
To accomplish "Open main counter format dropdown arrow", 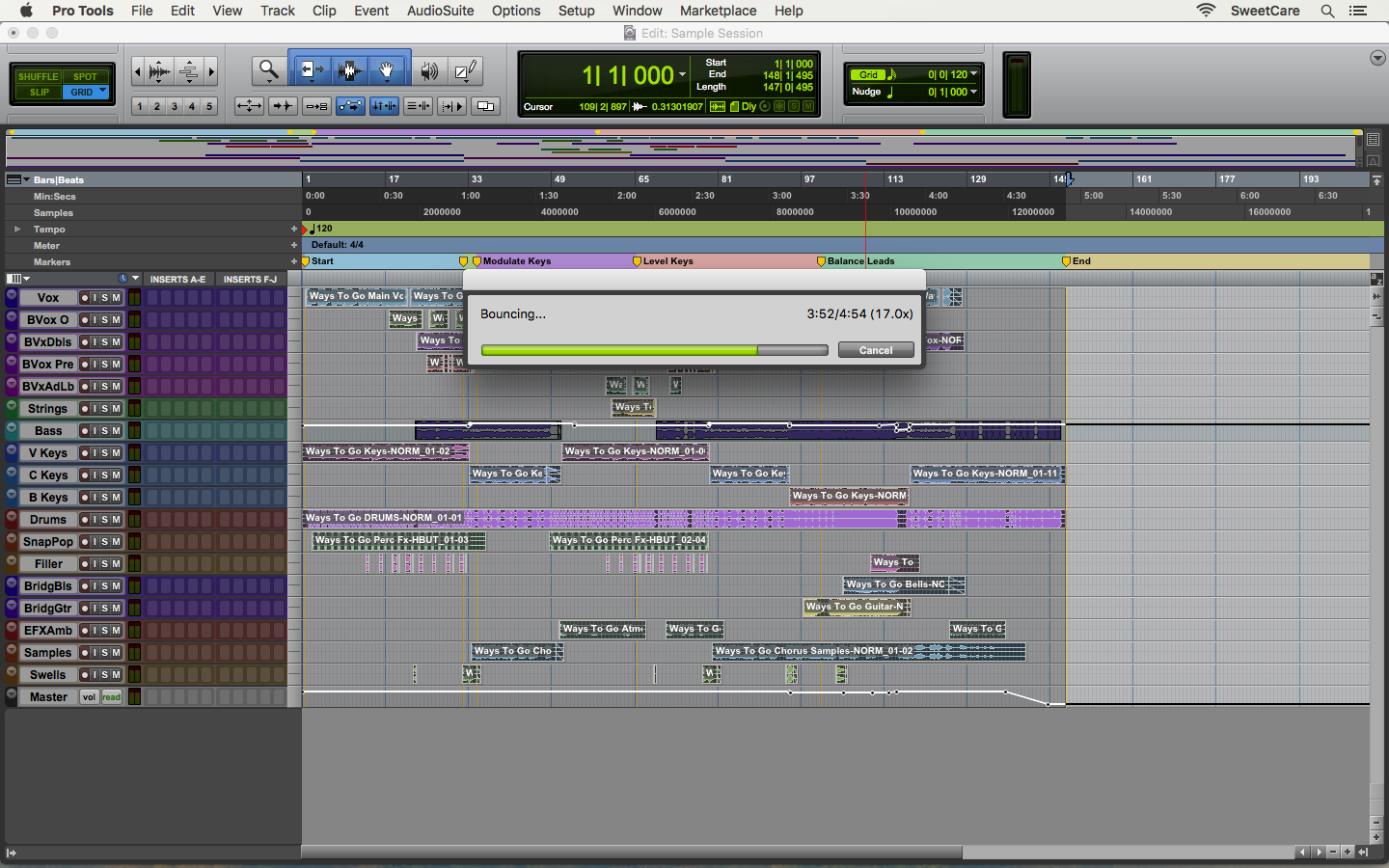I will coord(682,75).
